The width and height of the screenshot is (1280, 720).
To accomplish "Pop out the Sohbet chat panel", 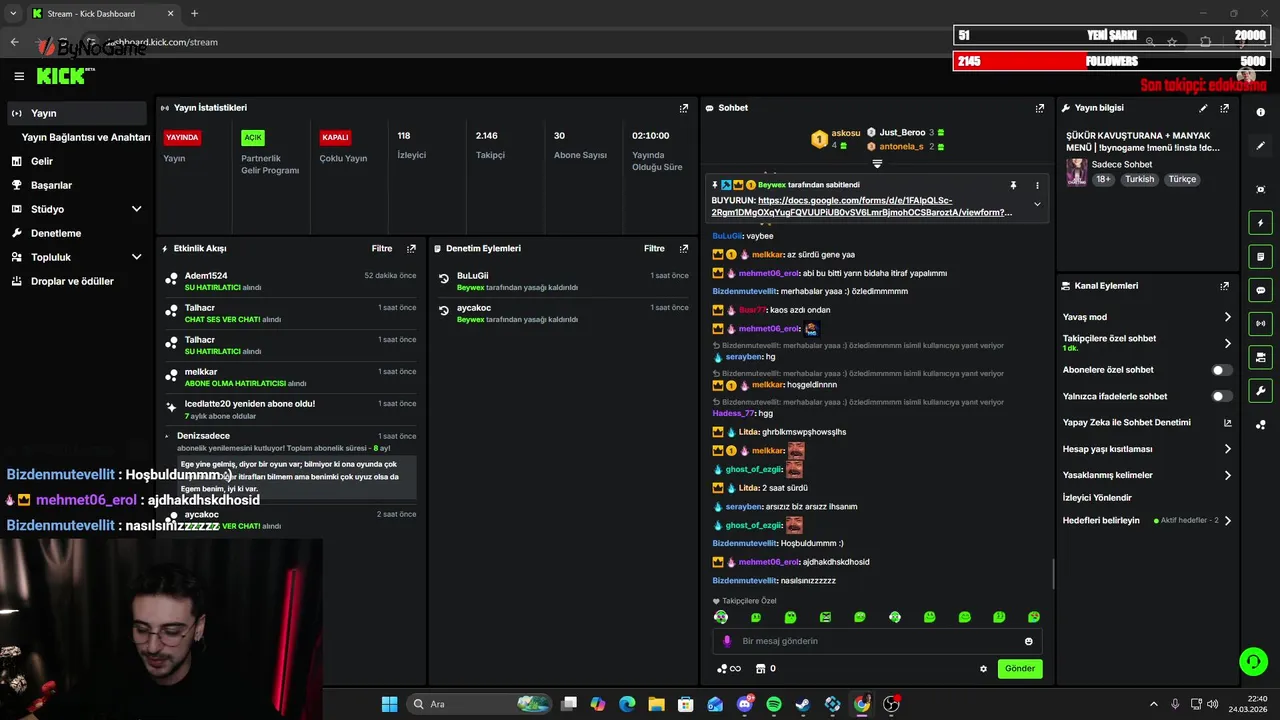I will pyautogui.click(x=1040, y=108).
